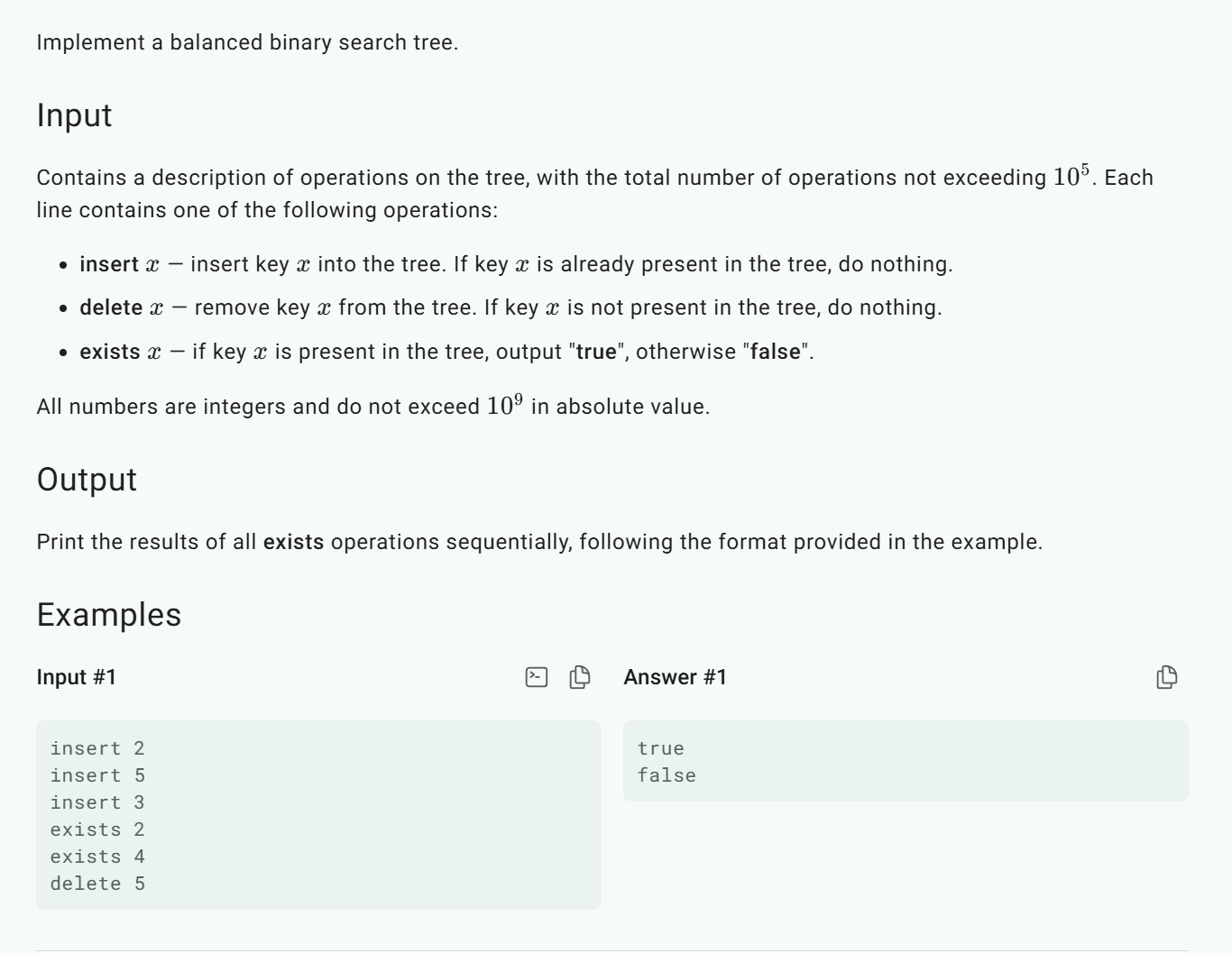
Task: Copy the Input #1 sample data
Action: (x=580, y=677)
